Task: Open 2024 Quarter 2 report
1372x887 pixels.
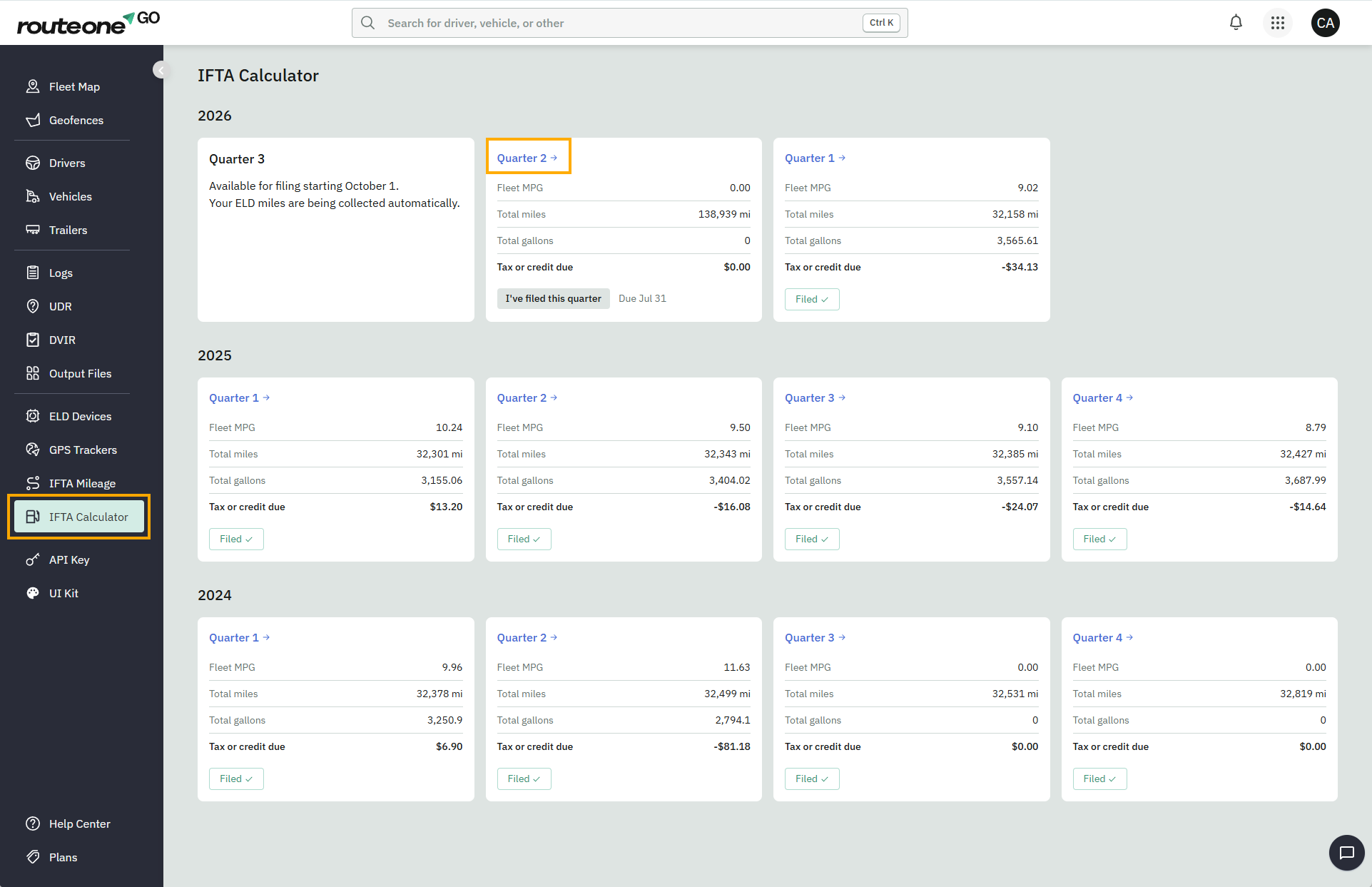Action: [527, 637]
